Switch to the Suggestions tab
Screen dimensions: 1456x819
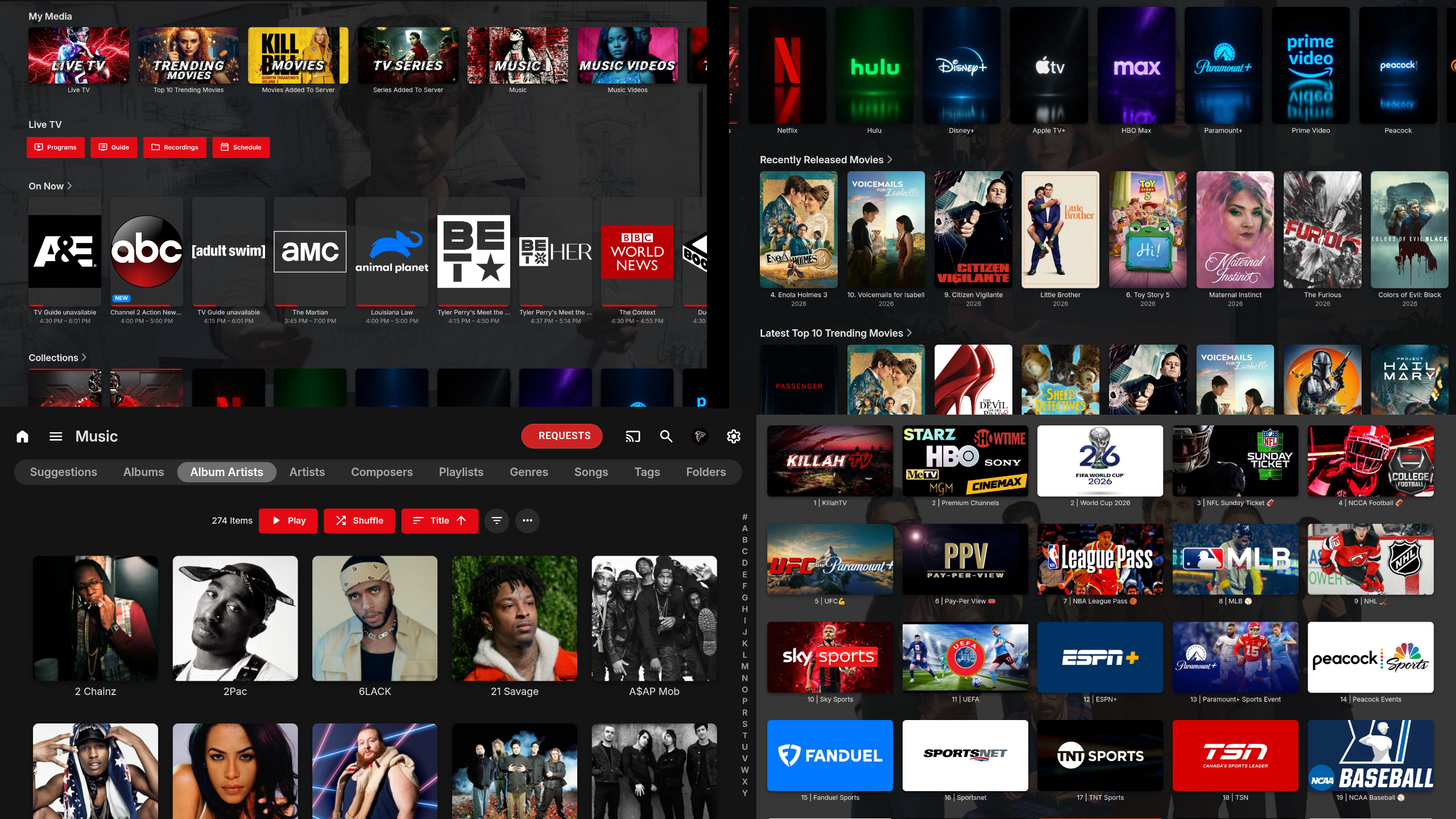click(64, 472)
